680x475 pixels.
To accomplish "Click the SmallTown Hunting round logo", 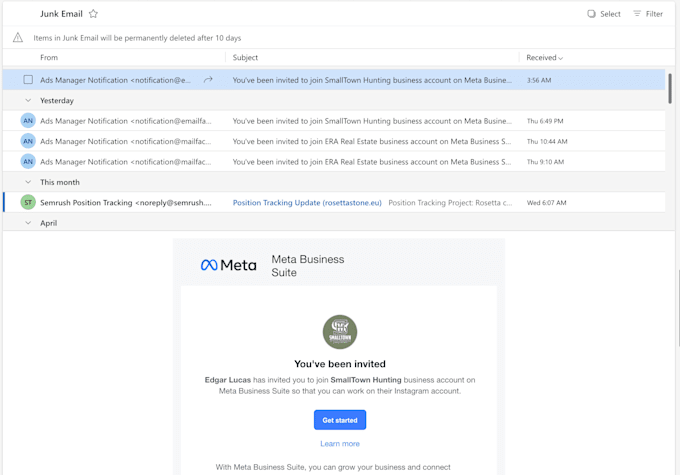I will tap(340, 332).
